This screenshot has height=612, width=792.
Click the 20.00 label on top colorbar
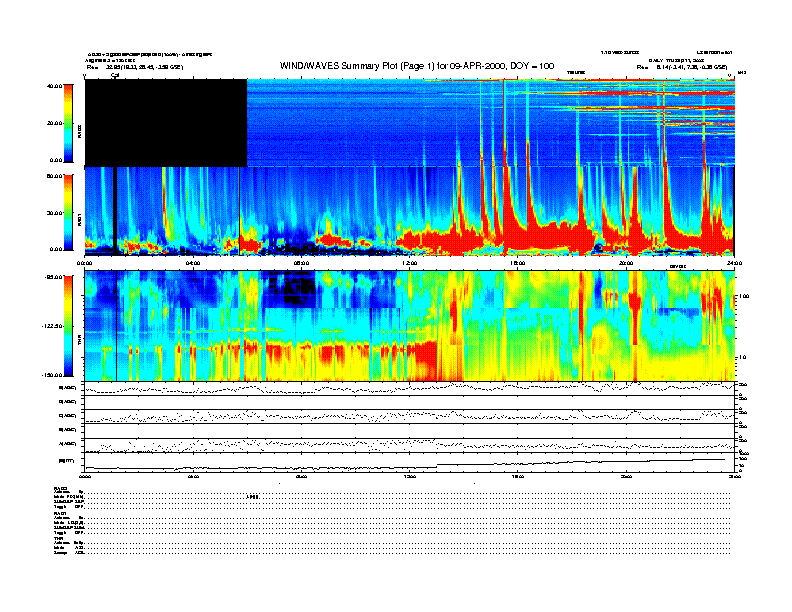(x=55, y=123)
